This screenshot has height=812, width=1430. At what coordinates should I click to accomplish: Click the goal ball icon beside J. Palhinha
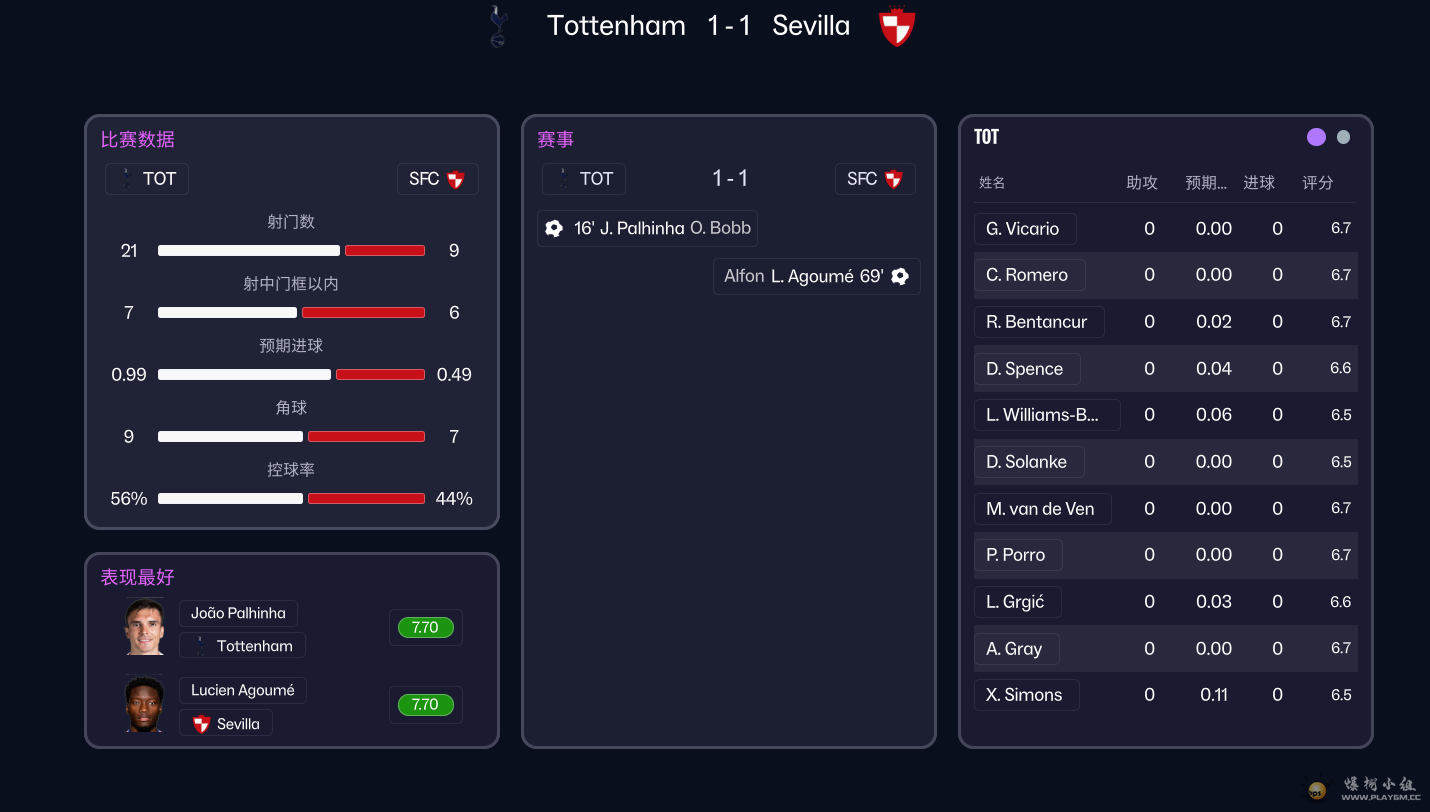pos(554,228)
